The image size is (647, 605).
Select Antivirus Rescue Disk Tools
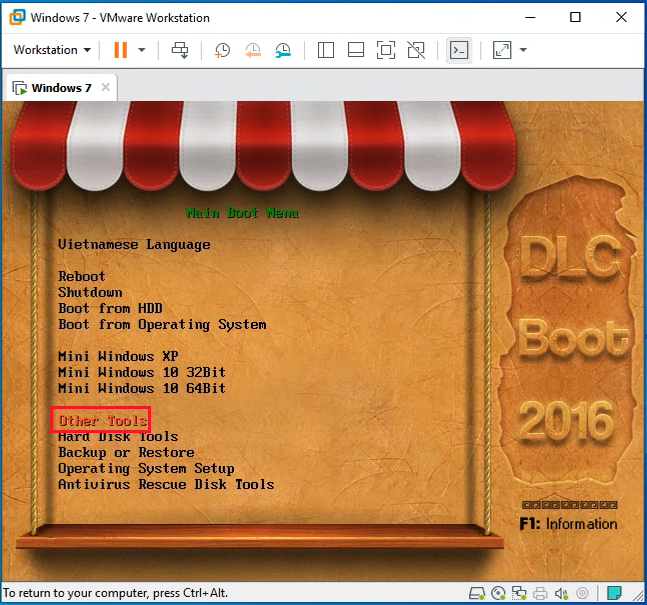click(166, 484)
